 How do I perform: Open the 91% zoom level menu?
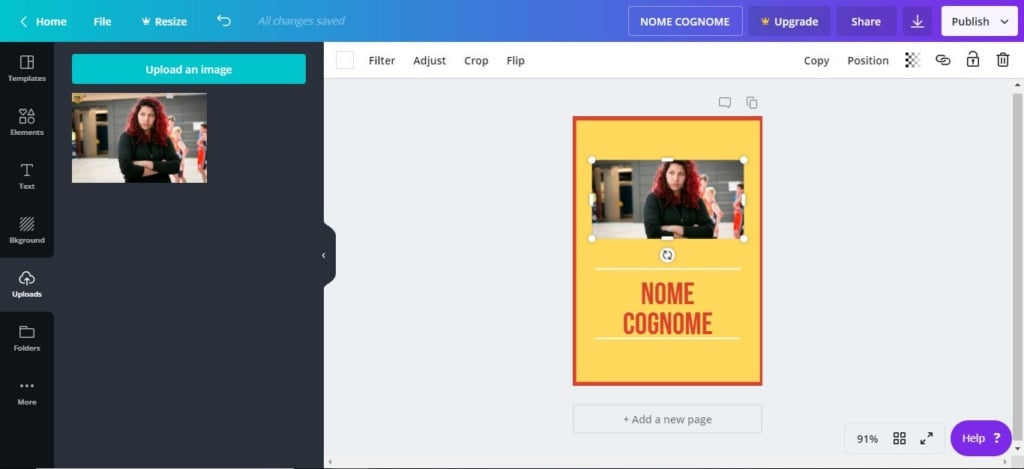click(867, 438)
